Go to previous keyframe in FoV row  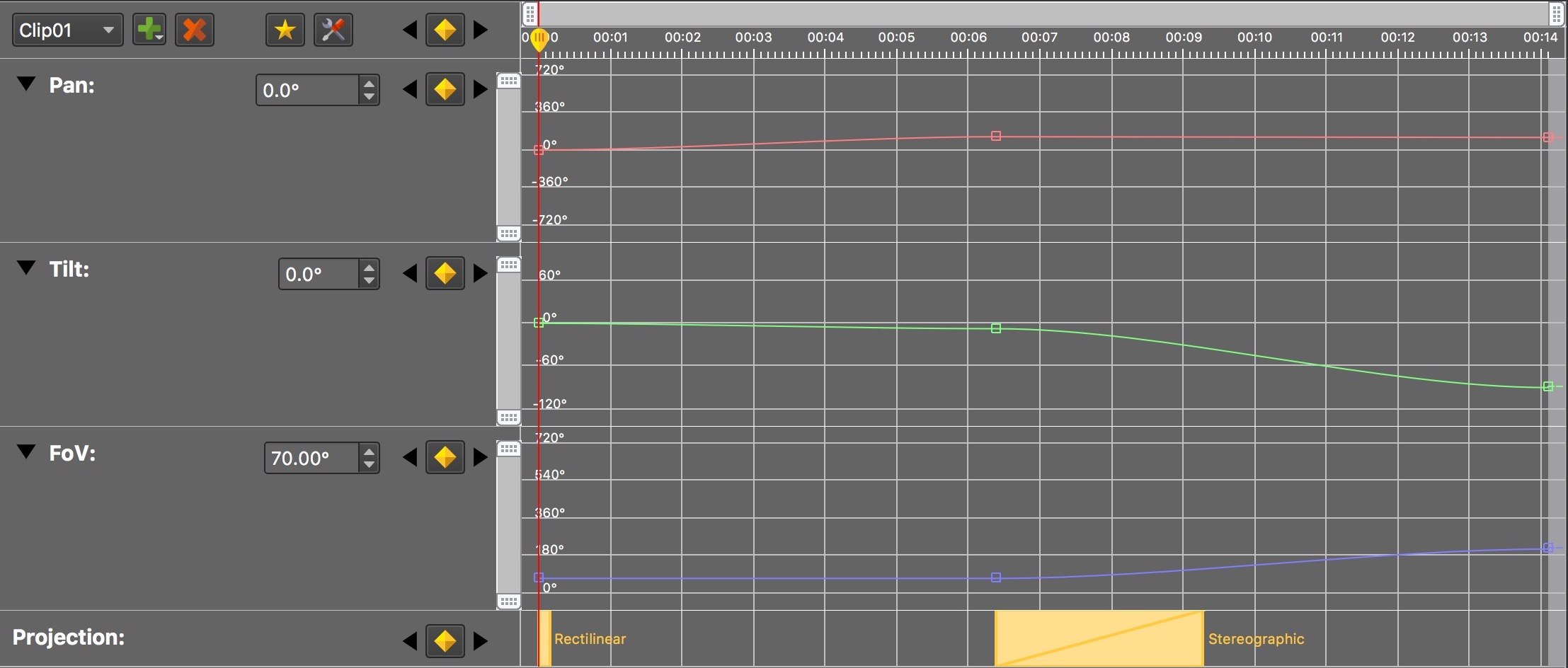pyautogui.click(x=409, y=457)
